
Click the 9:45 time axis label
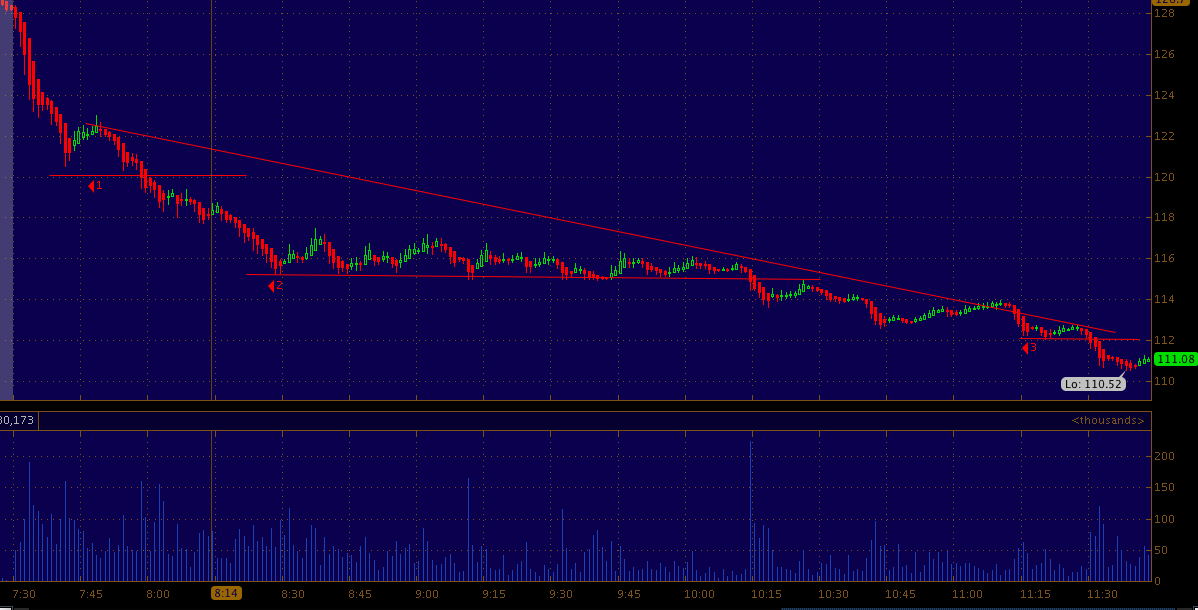629,594
